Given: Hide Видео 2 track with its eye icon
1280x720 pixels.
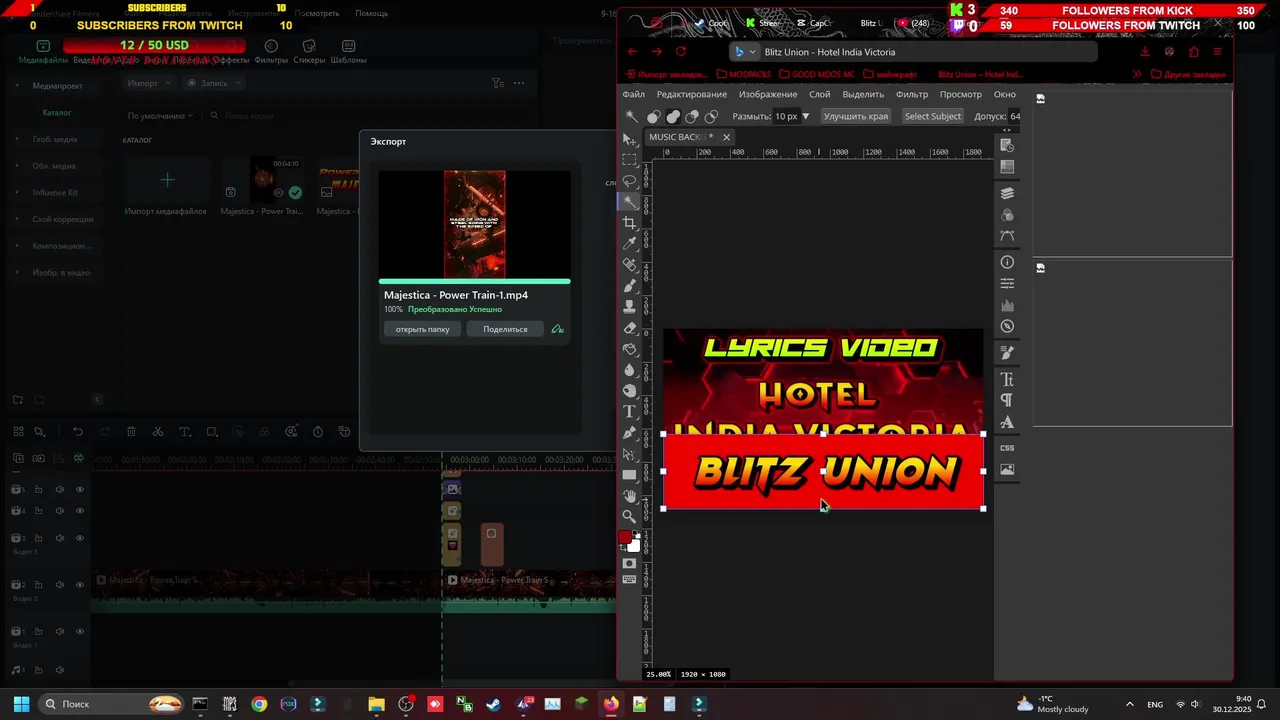Looking at the screenshot, I should (80, 585).
